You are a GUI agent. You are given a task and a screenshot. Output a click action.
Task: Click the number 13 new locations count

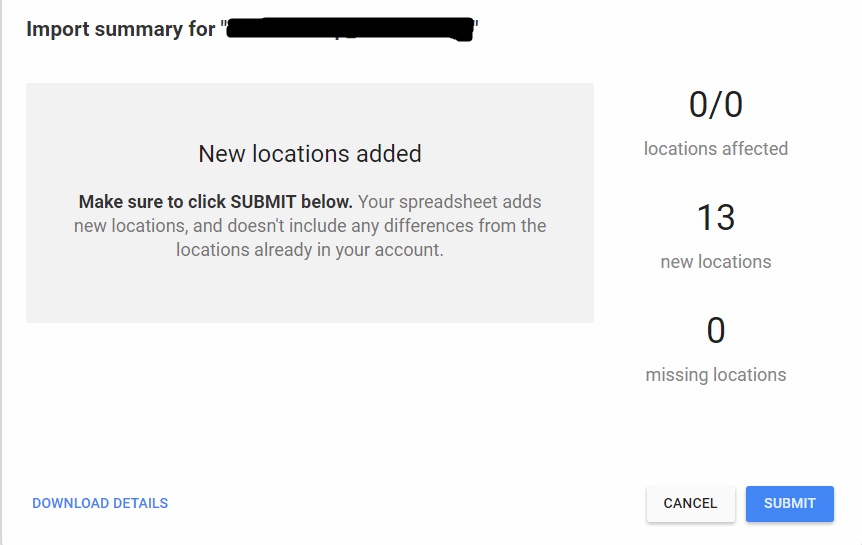pyautogui.click(x=716, y=217)
